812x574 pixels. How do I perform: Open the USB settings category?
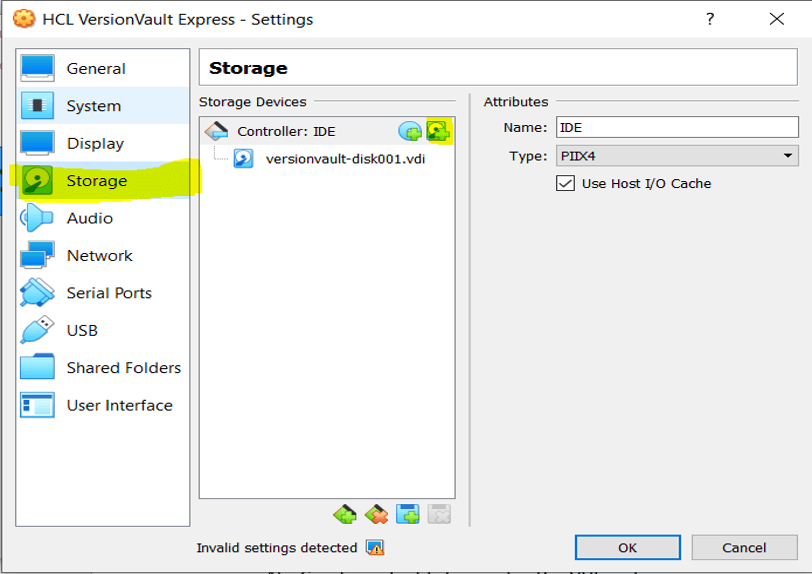pos(103,331)
